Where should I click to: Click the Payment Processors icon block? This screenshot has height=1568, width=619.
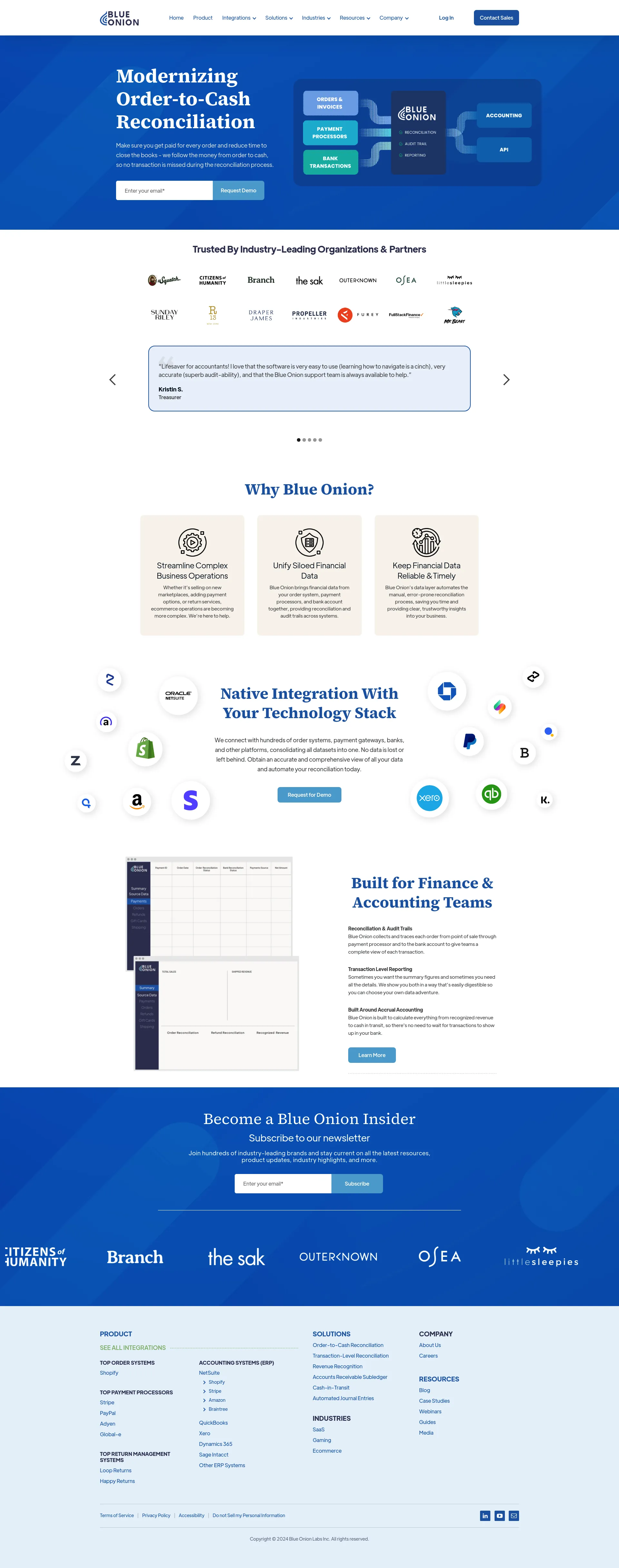pos(331,131)
